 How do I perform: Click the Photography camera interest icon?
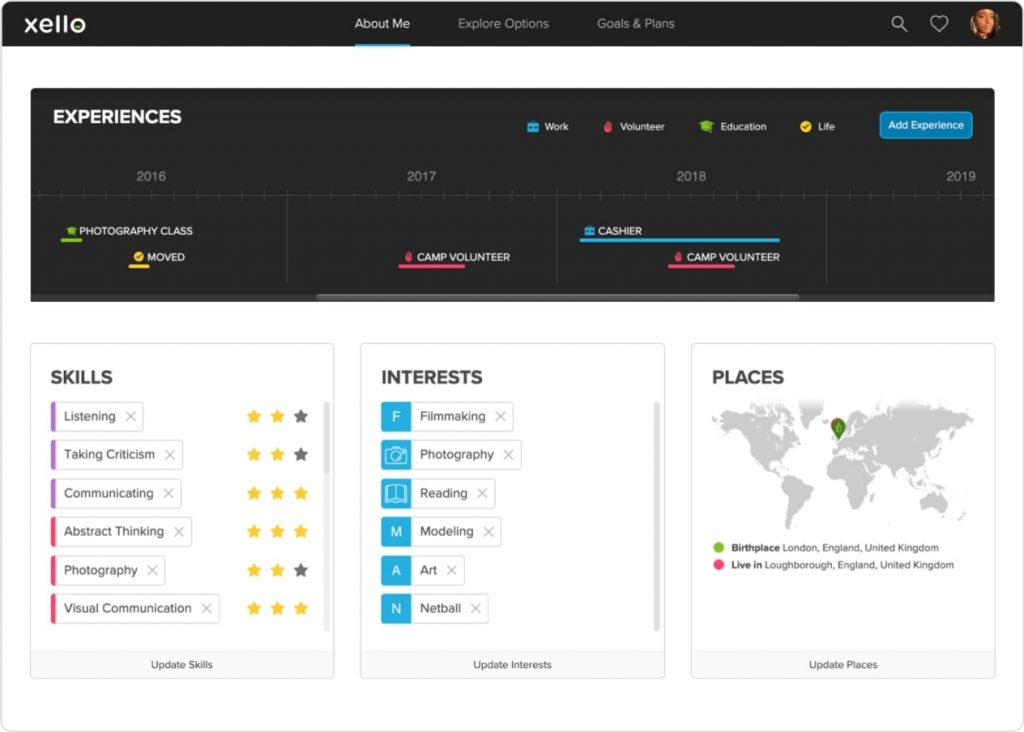(396, 455)
